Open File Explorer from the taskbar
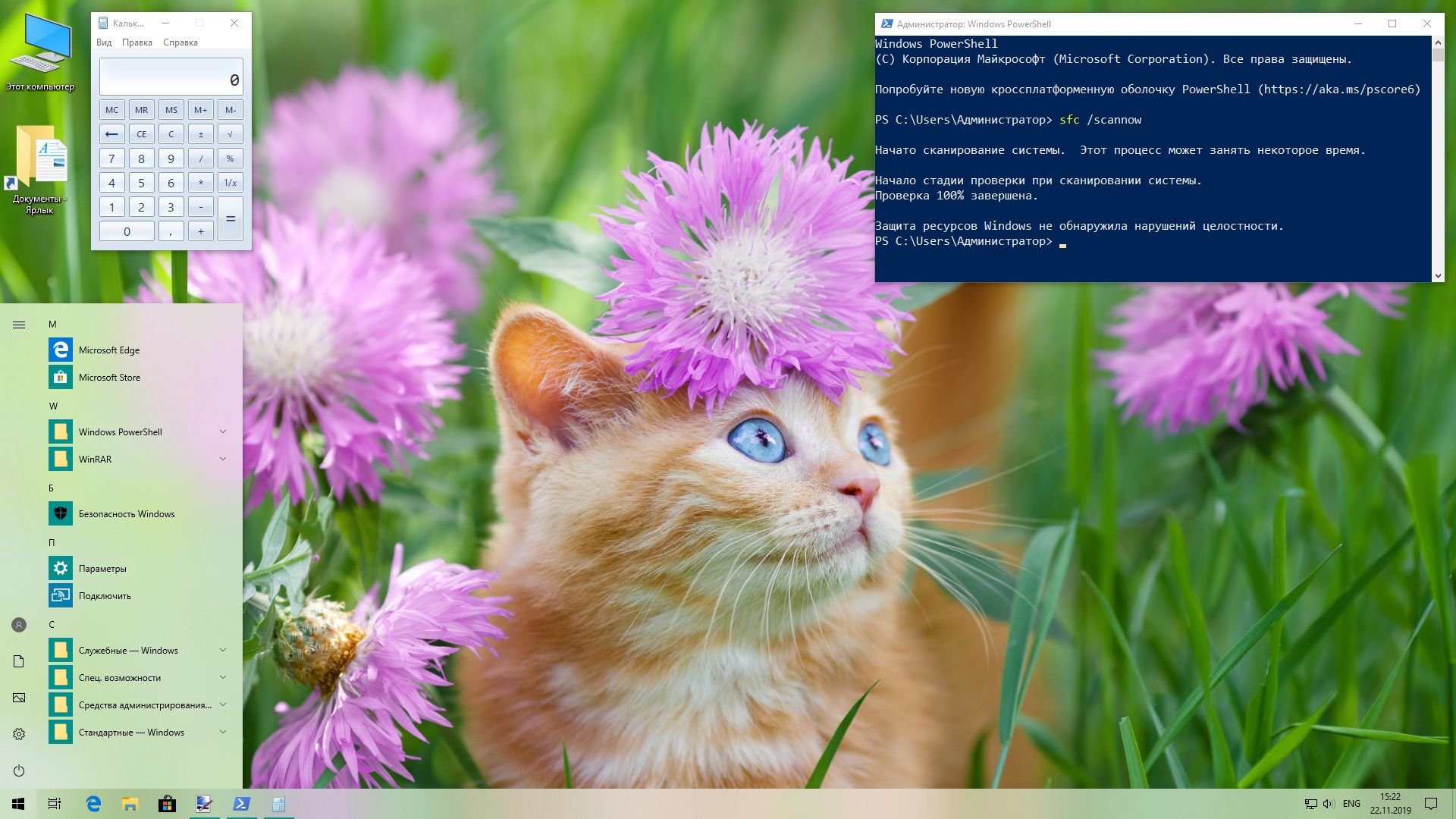The image size is (1456, 819). point(130,804)
